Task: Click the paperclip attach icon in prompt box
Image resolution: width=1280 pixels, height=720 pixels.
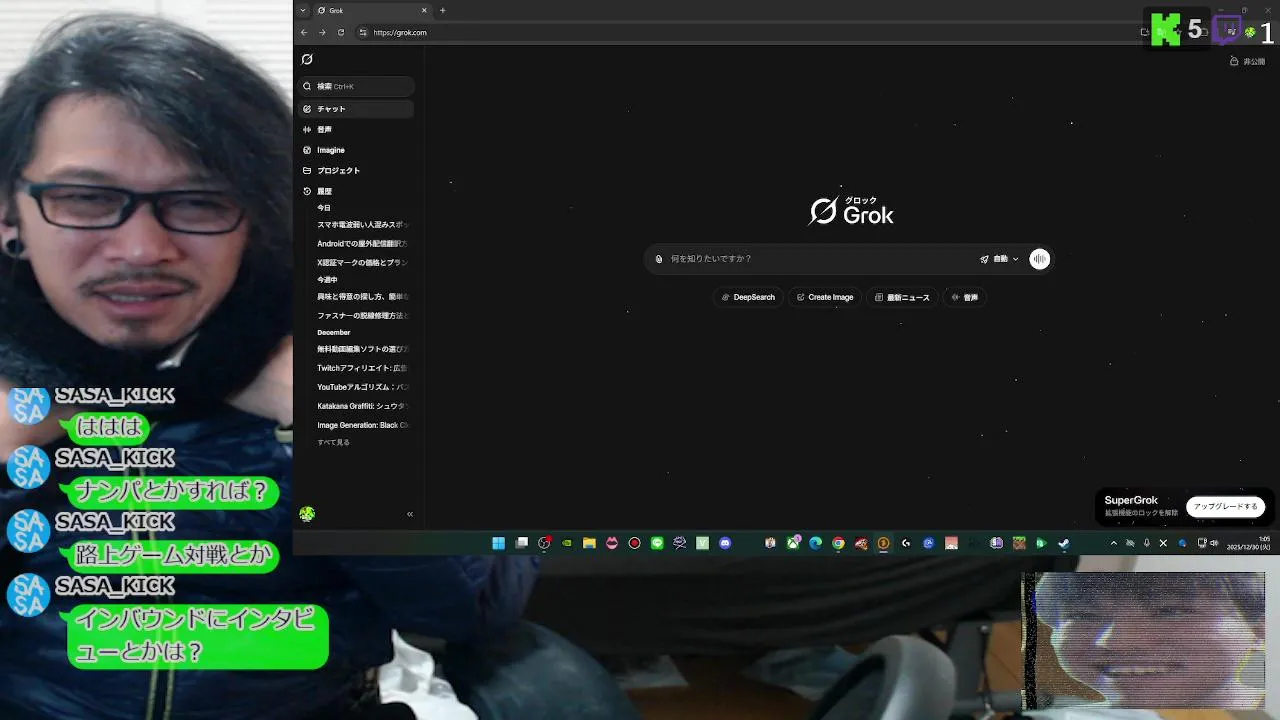Action: pos(659,259)
